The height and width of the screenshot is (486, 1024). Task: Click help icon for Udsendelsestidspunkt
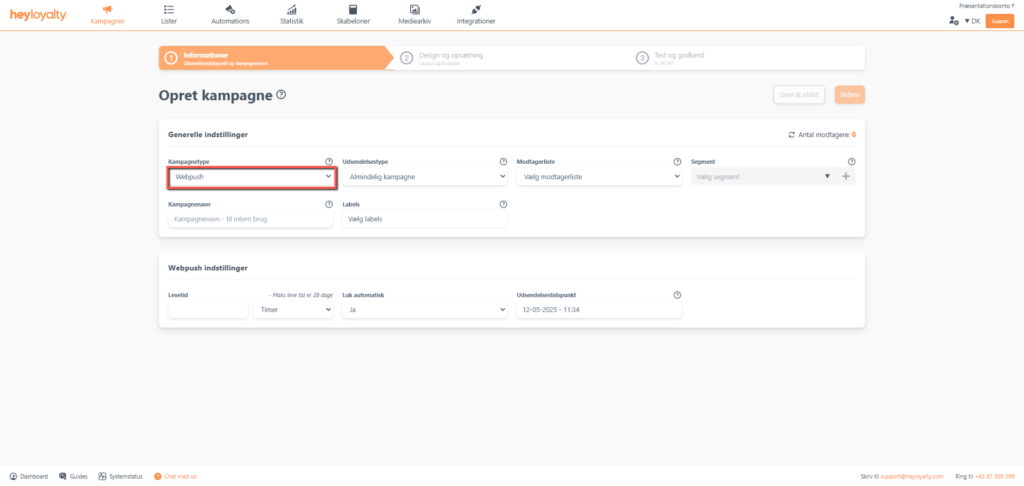coord(677,295)
